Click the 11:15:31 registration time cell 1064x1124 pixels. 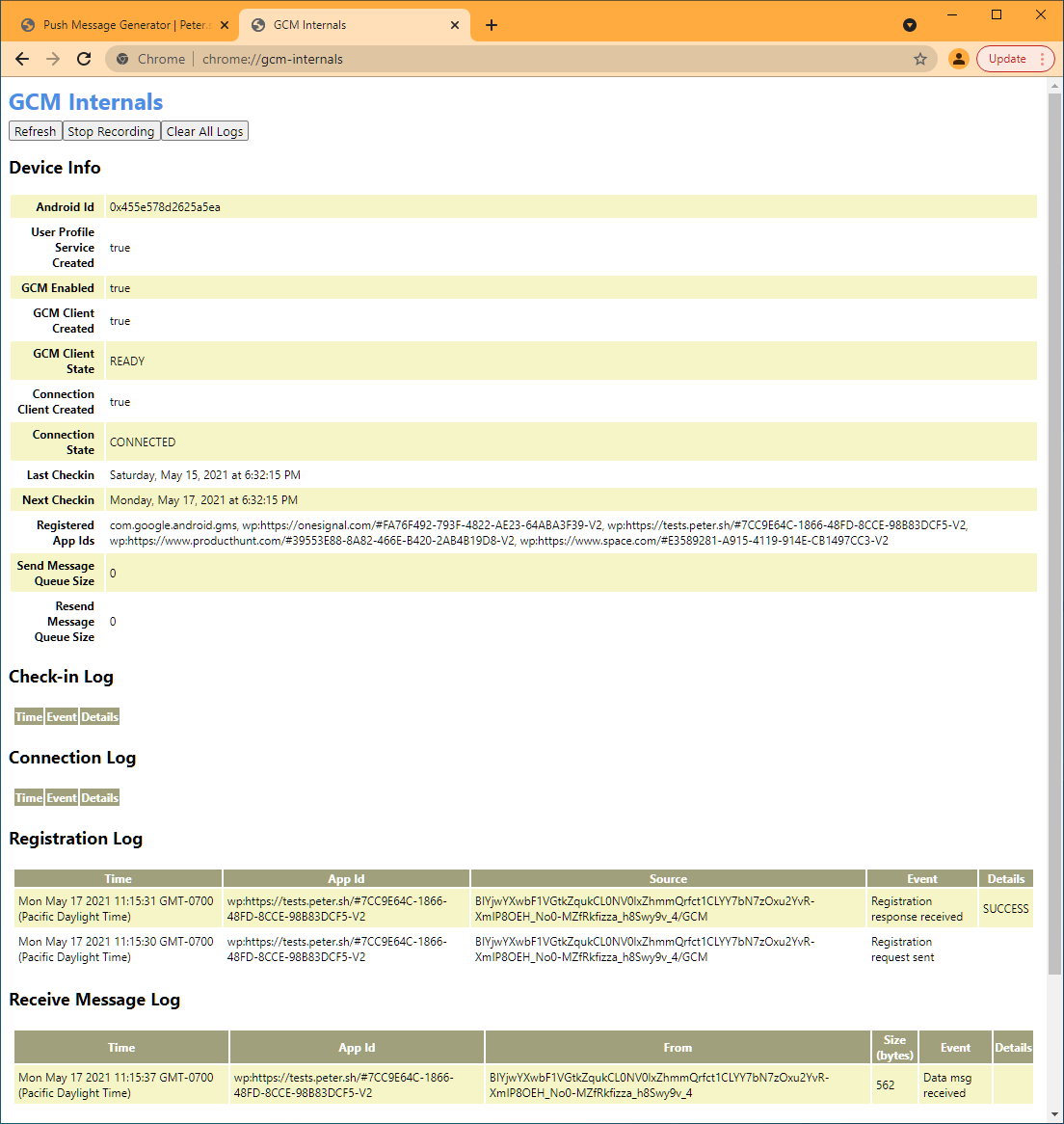pyautogui.click(x=118, y=909)
